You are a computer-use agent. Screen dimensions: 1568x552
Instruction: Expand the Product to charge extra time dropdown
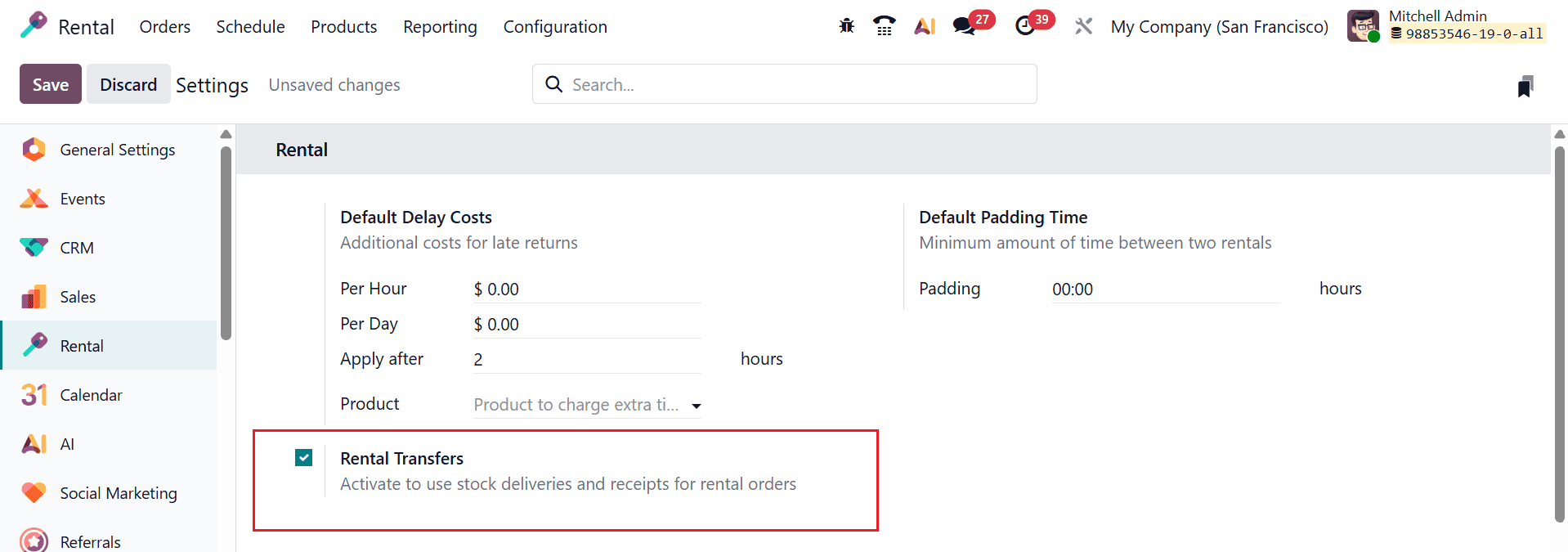pos(696,405)
